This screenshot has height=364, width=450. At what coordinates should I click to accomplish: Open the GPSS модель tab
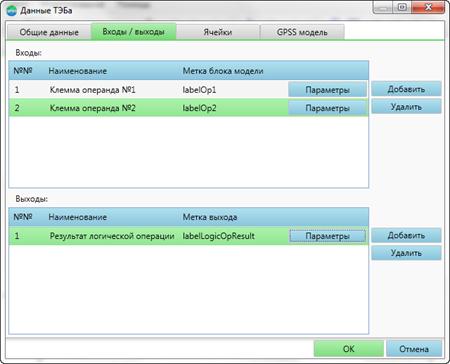point(302,32)
